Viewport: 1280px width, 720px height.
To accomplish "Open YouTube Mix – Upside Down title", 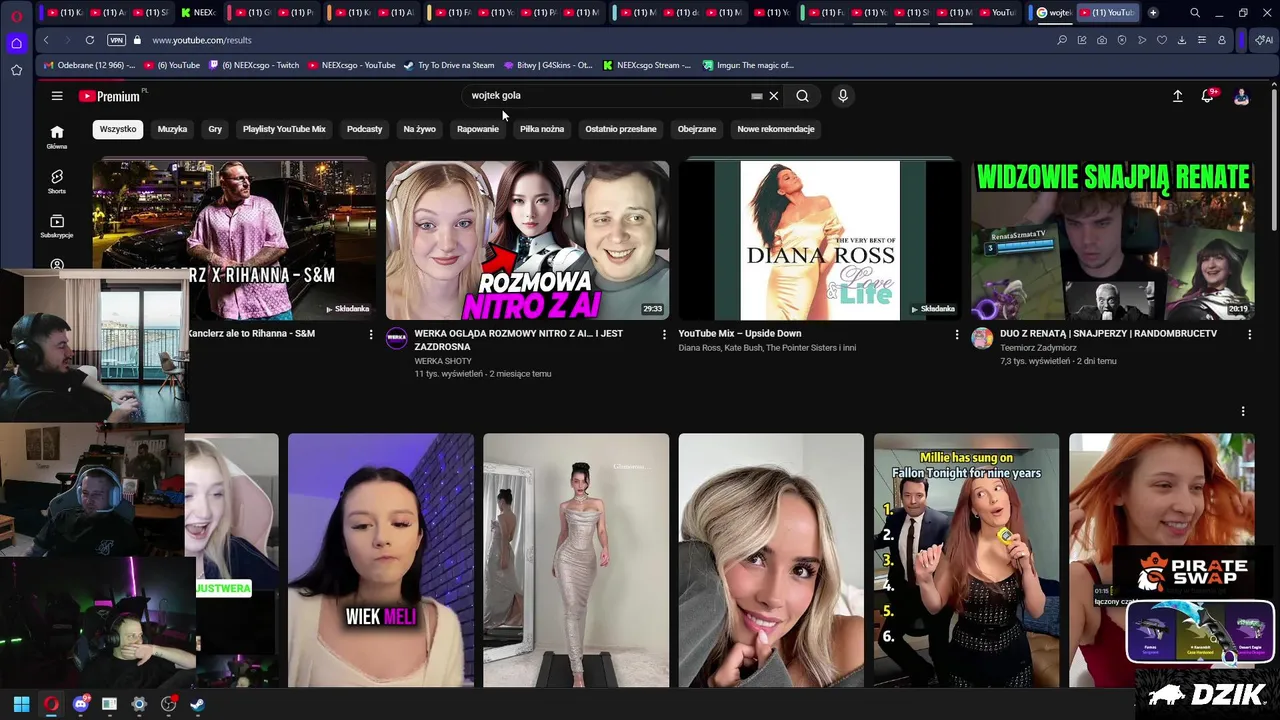I will coord(740,334).
